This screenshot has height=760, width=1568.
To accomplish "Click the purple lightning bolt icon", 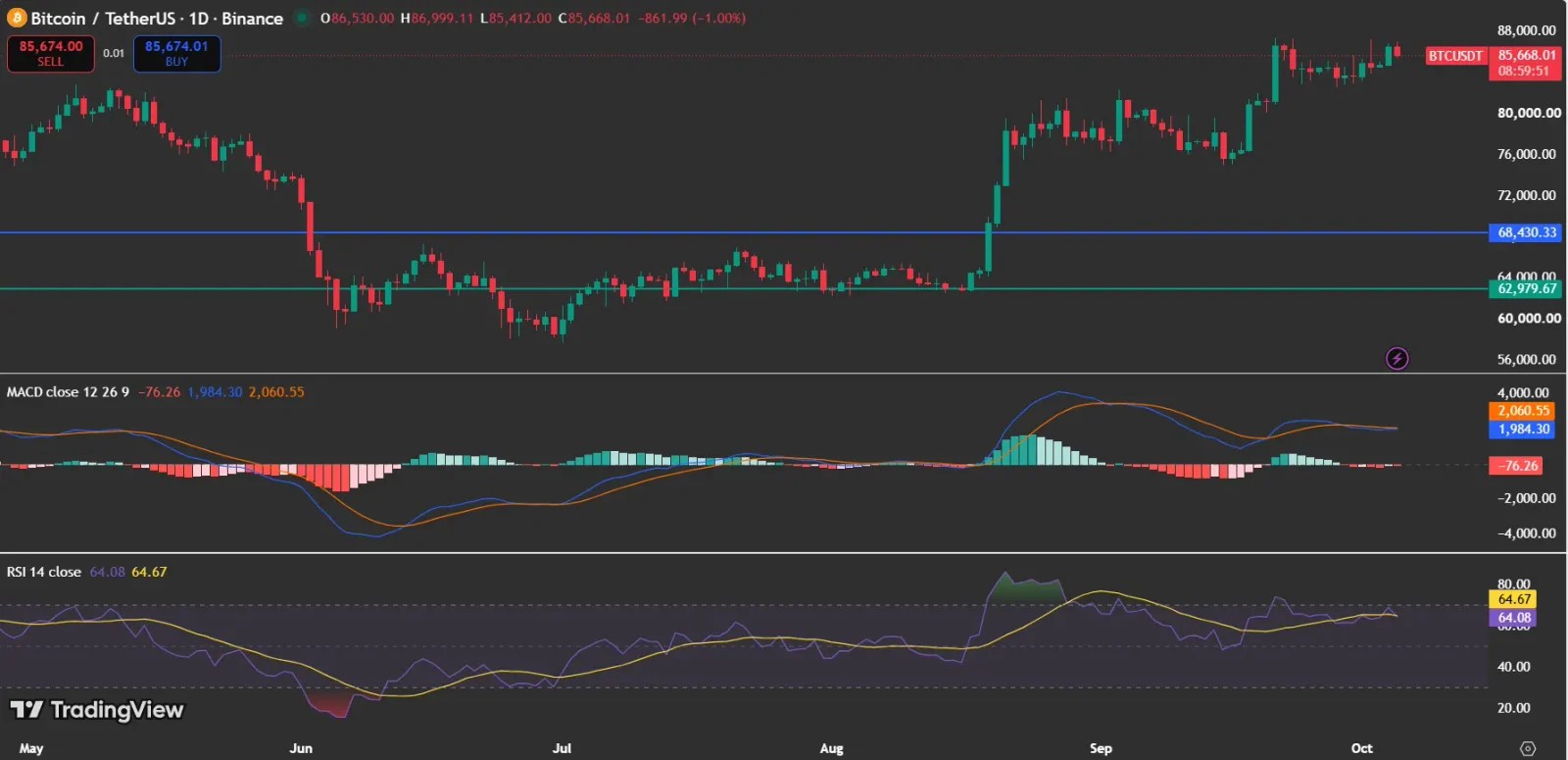I will click(x=1397, y=359).
